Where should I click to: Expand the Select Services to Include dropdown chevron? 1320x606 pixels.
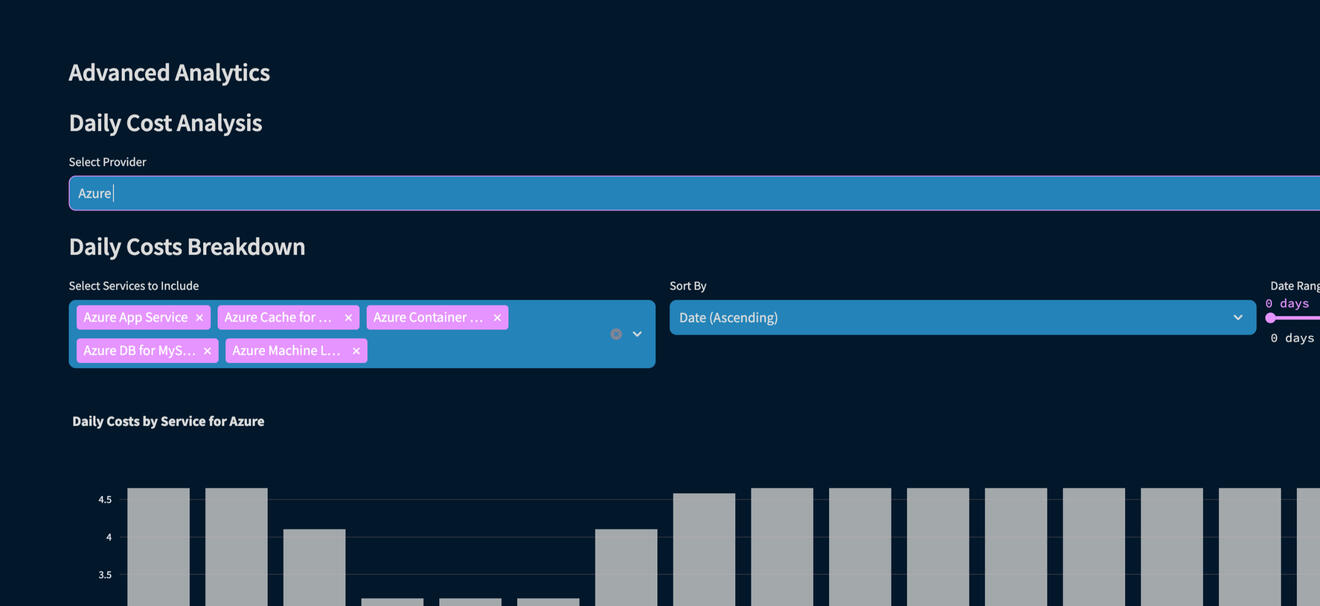[637, 334]
